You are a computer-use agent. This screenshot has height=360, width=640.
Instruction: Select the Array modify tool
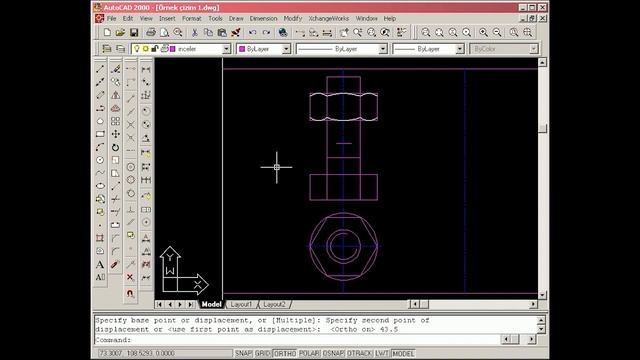coord(116,121)
